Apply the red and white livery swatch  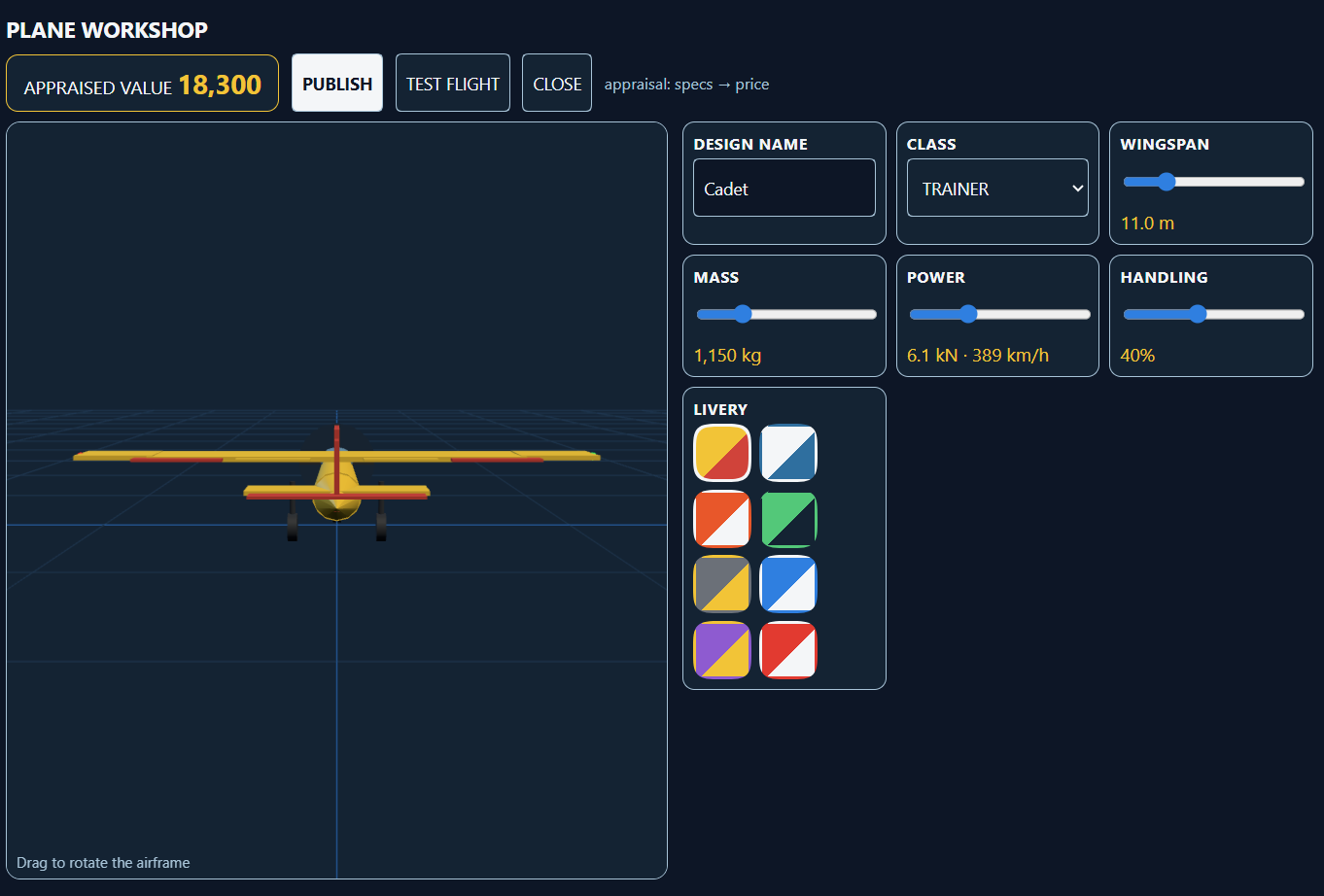(788, 650)
